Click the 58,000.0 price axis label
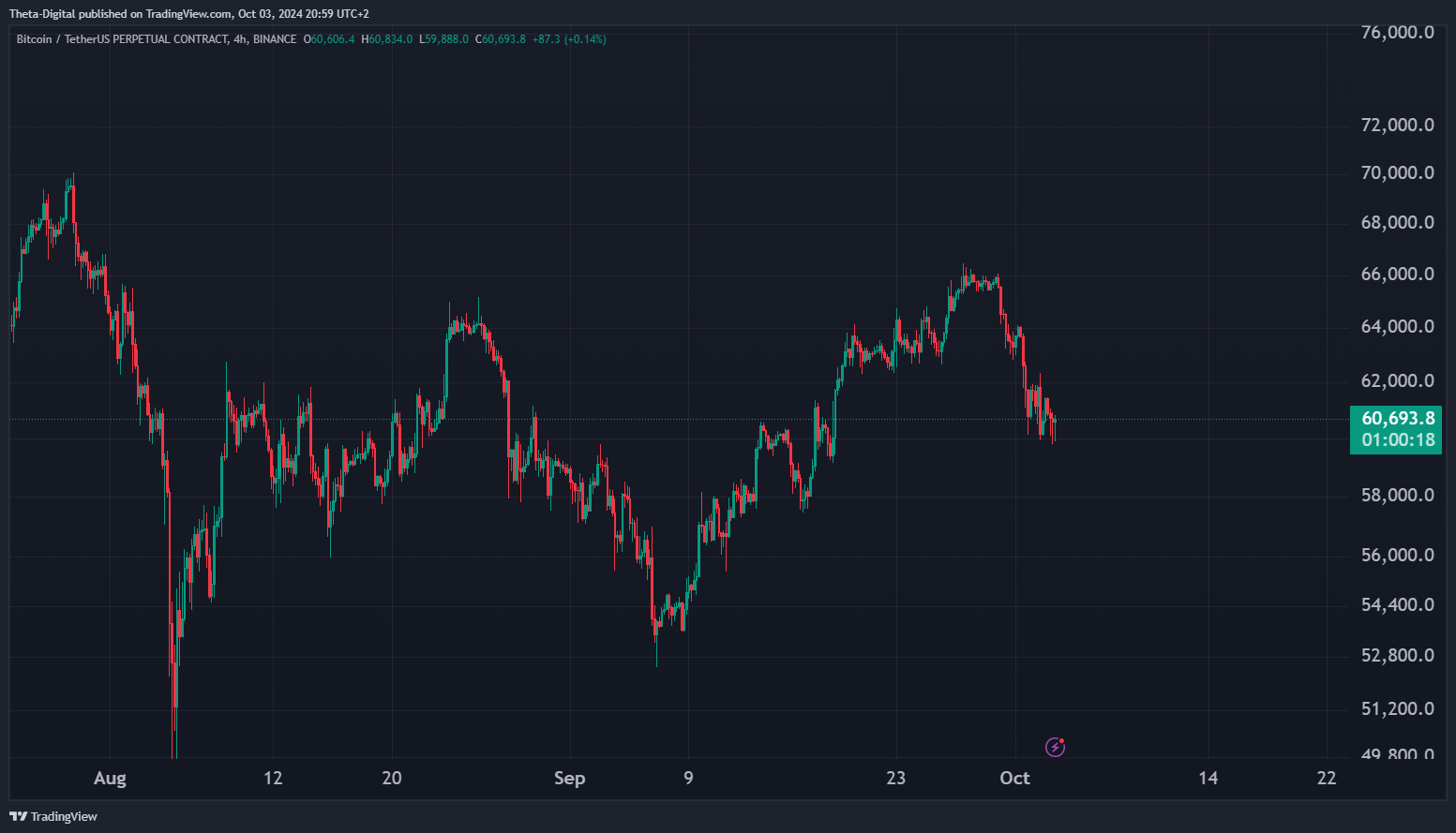Image resolution: width=1456 pixels, height=833 pixels. click(1397, 495)
